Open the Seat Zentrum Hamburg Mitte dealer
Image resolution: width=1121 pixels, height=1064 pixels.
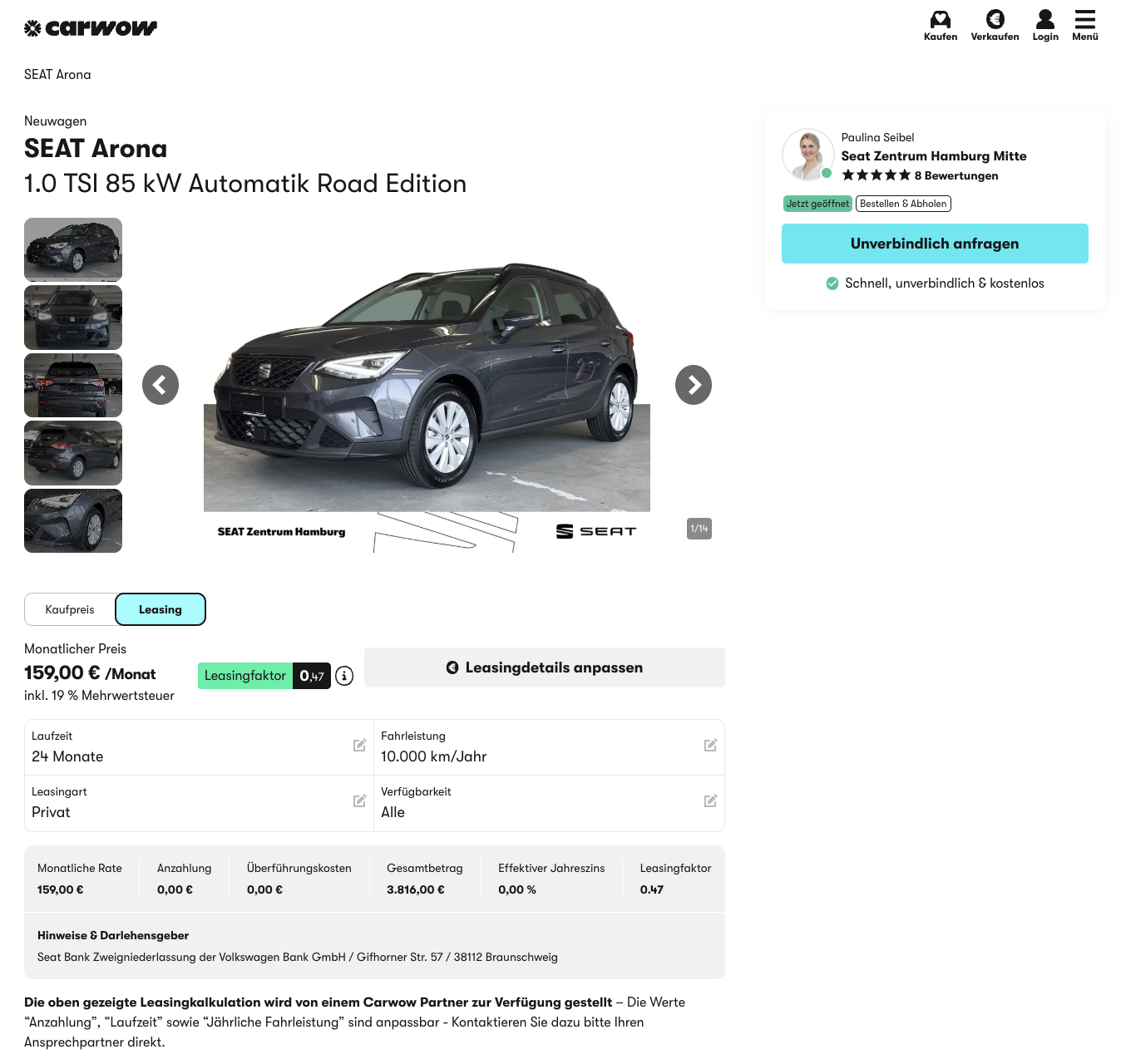[x=933, y=156]
